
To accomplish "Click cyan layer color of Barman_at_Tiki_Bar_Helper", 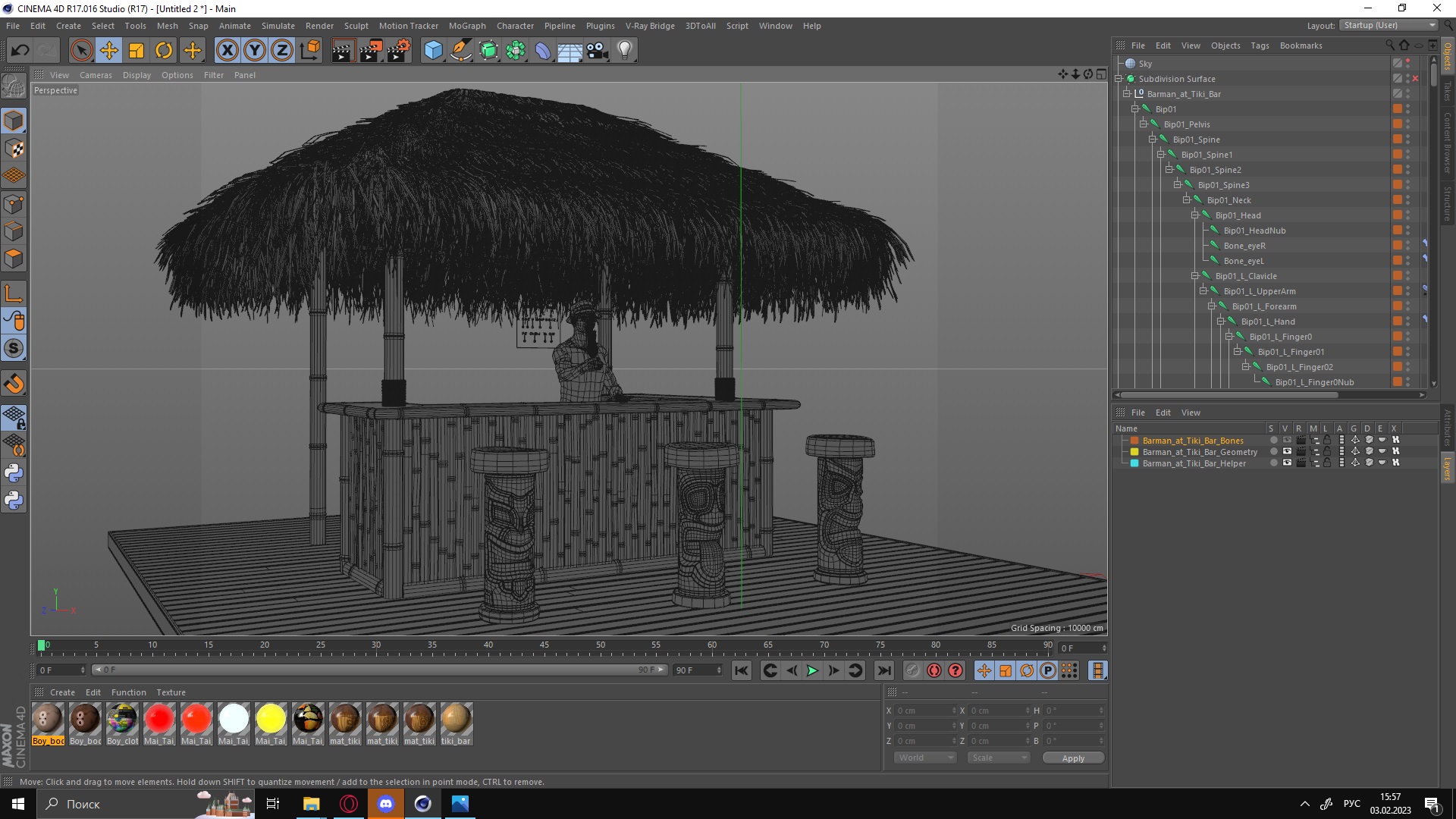I will click(x=1134, y=463).
